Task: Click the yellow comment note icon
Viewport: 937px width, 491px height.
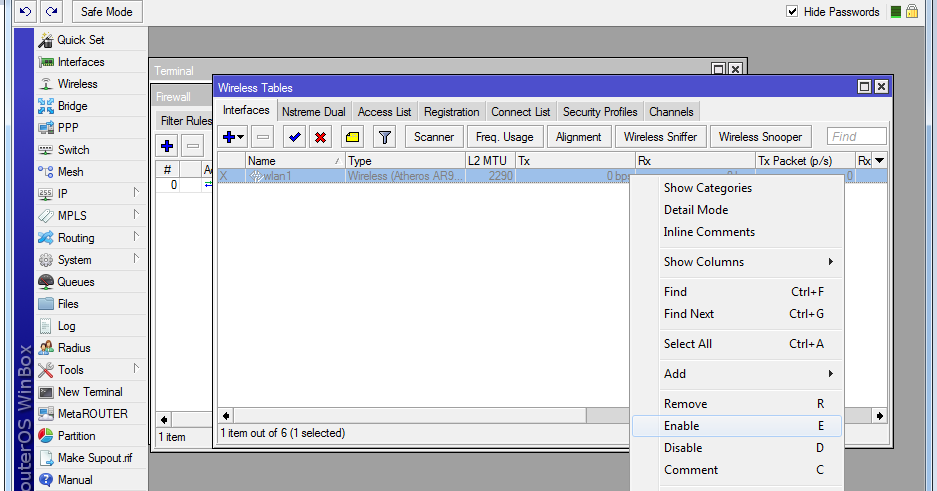Action: pyautogui.click(x=353, y=137)
